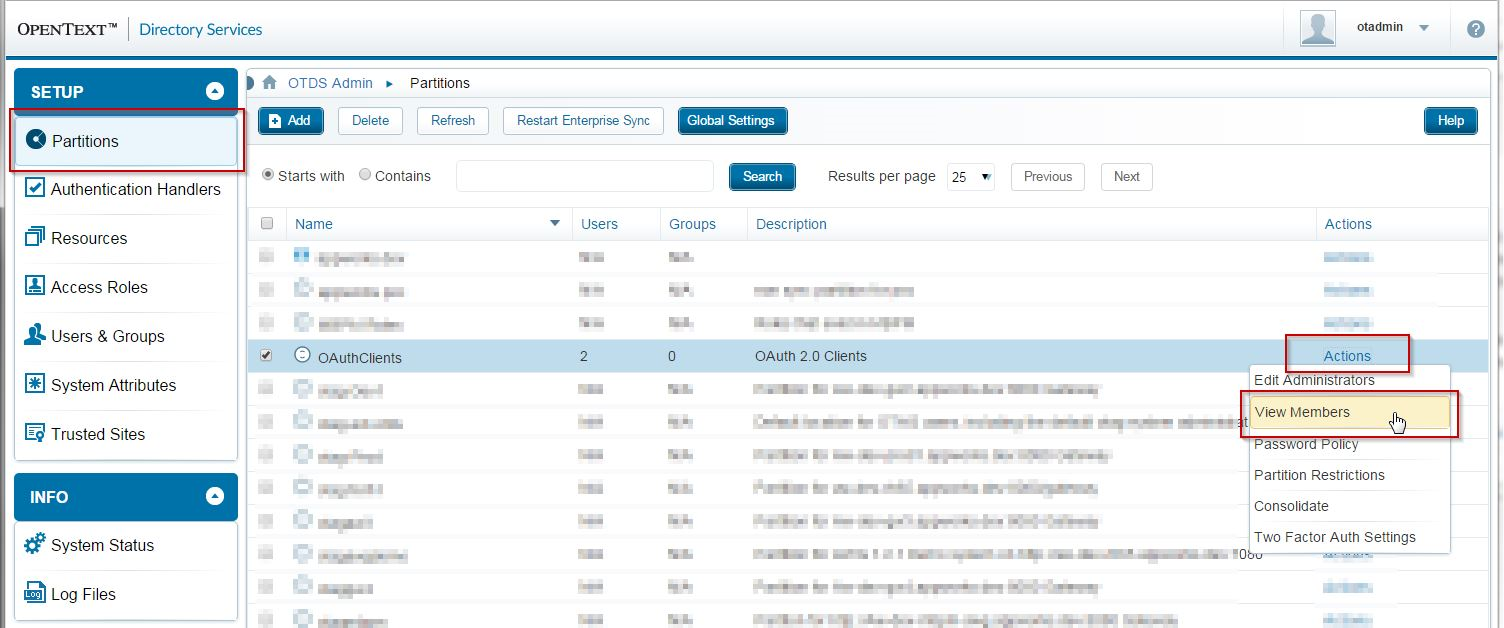Open Global Settings
Viewport: 1504px width, 628px height.
pos(732,121)
